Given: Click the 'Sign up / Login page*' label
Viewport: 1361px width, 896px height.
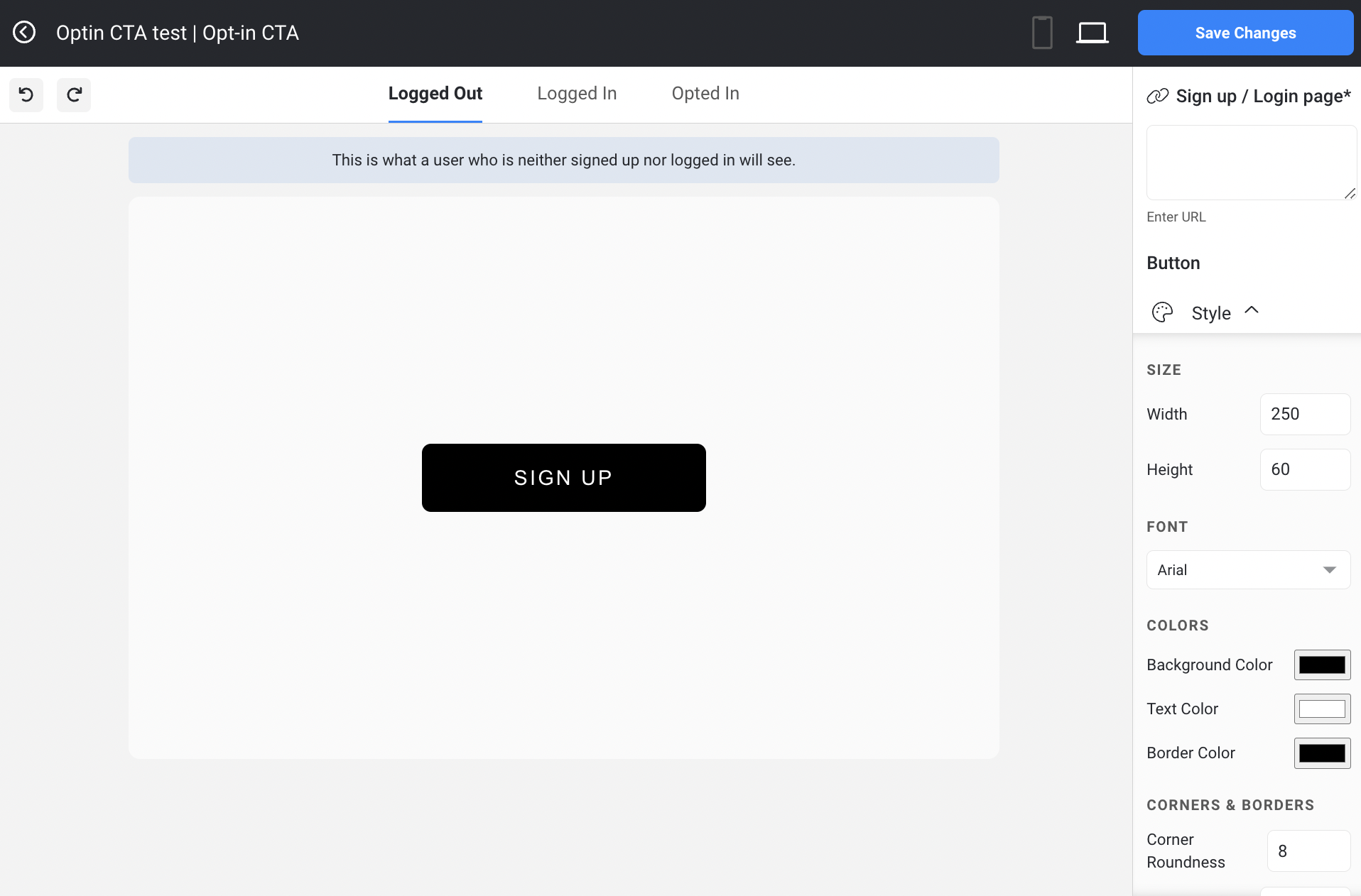Looking at the screenshot, I should click(x=1263, y=96).
